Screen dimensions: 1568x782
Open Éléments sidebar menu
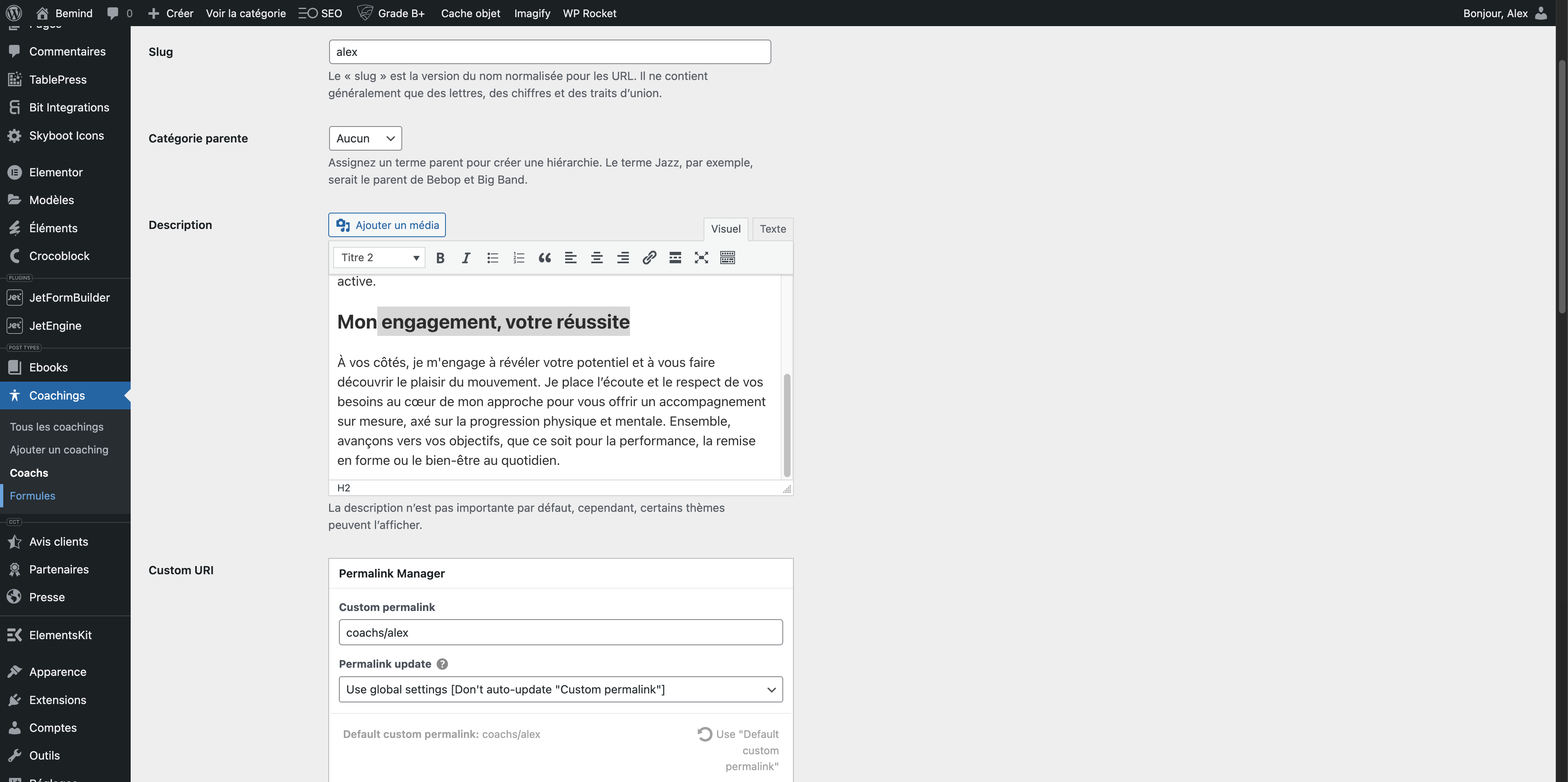coord(65,228)
